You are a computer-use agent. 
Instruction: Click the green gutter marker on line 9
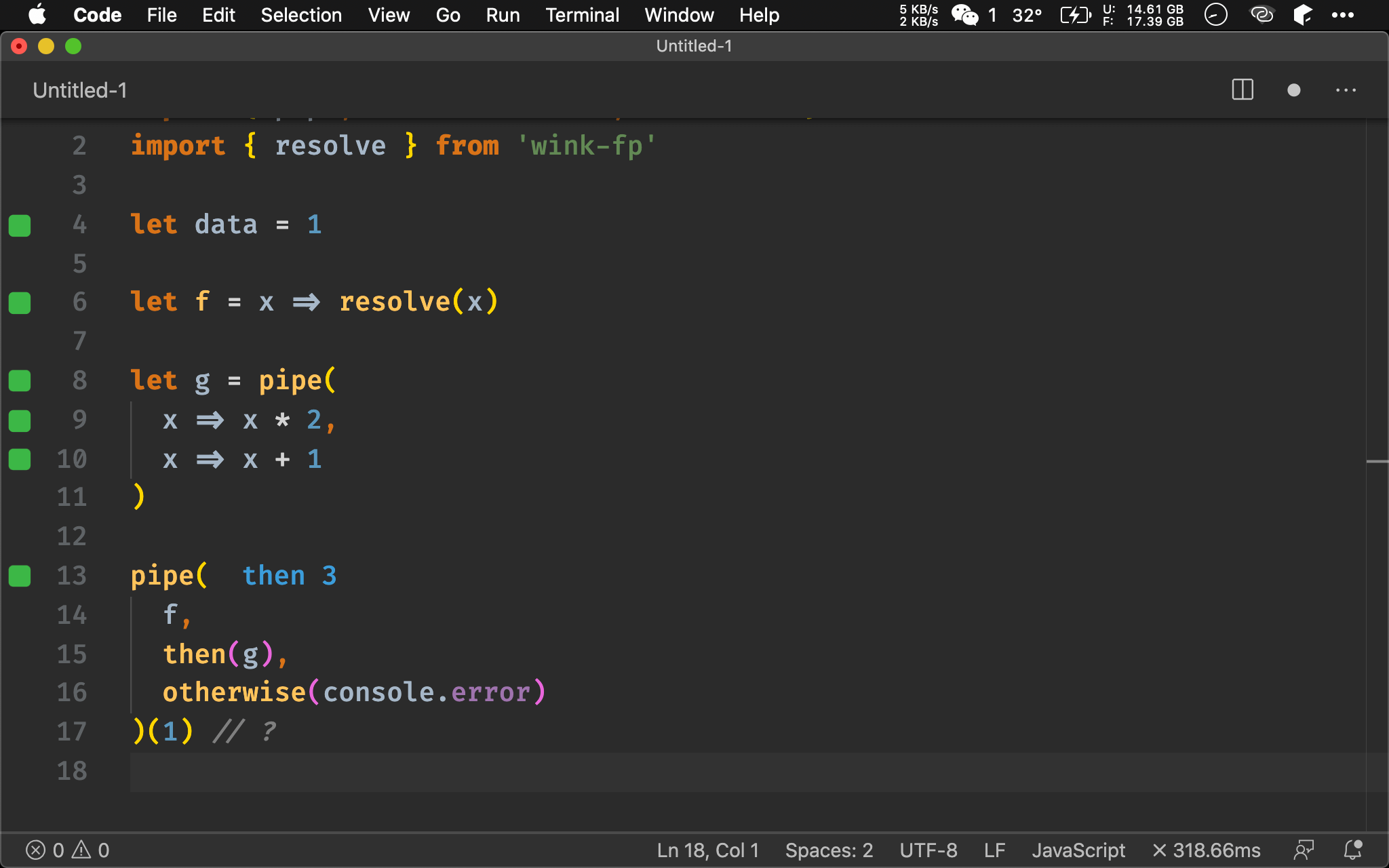coord(20,420)
